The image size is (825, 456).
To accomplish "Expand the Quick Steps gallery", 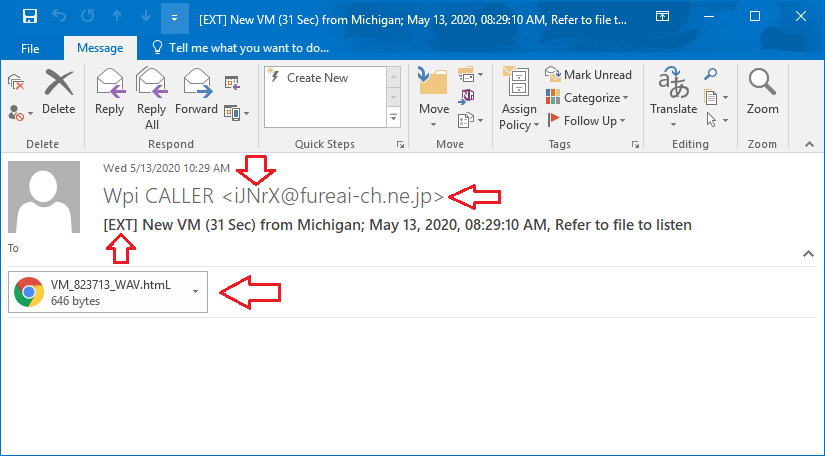I will (x=394, y=118).
